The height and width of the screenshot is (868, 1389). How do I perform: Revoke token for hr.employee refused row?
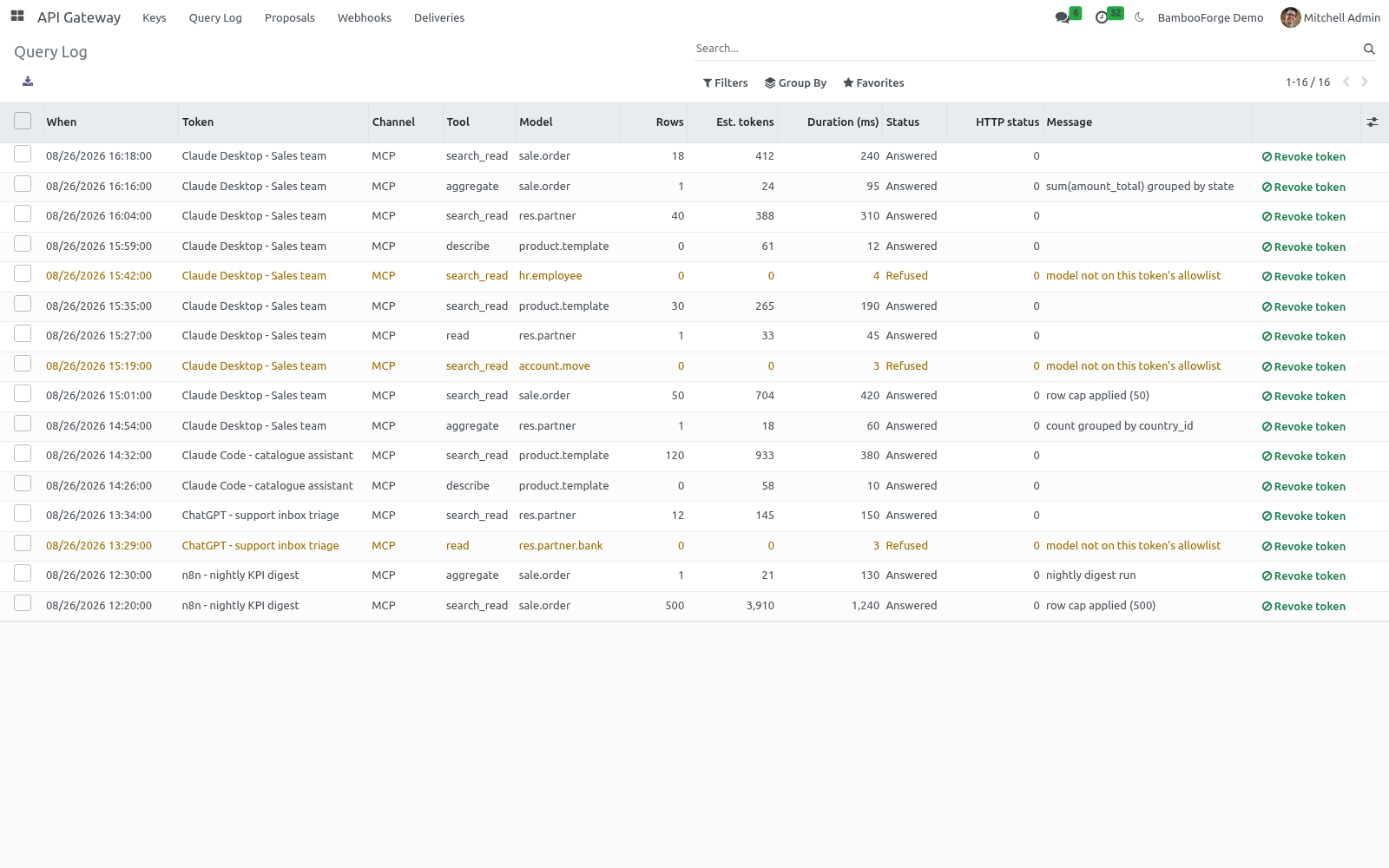1304,277
